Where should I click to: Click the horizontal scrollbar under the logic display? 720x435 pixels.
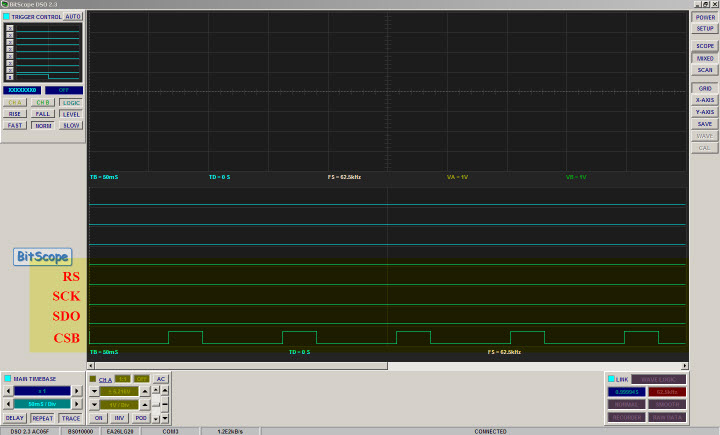pos(388,366)
